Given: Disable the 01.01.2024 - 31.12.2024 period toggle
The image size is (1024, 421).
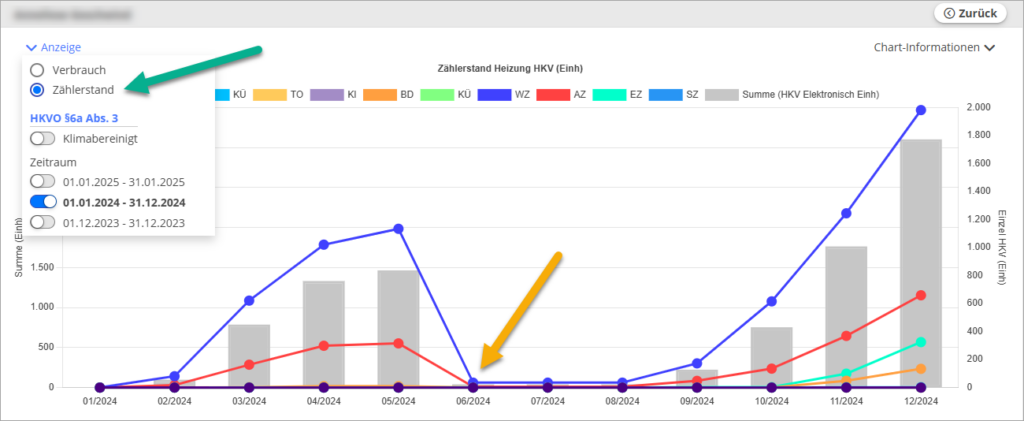Looking at the screenshot, I should tap(43, 203).
